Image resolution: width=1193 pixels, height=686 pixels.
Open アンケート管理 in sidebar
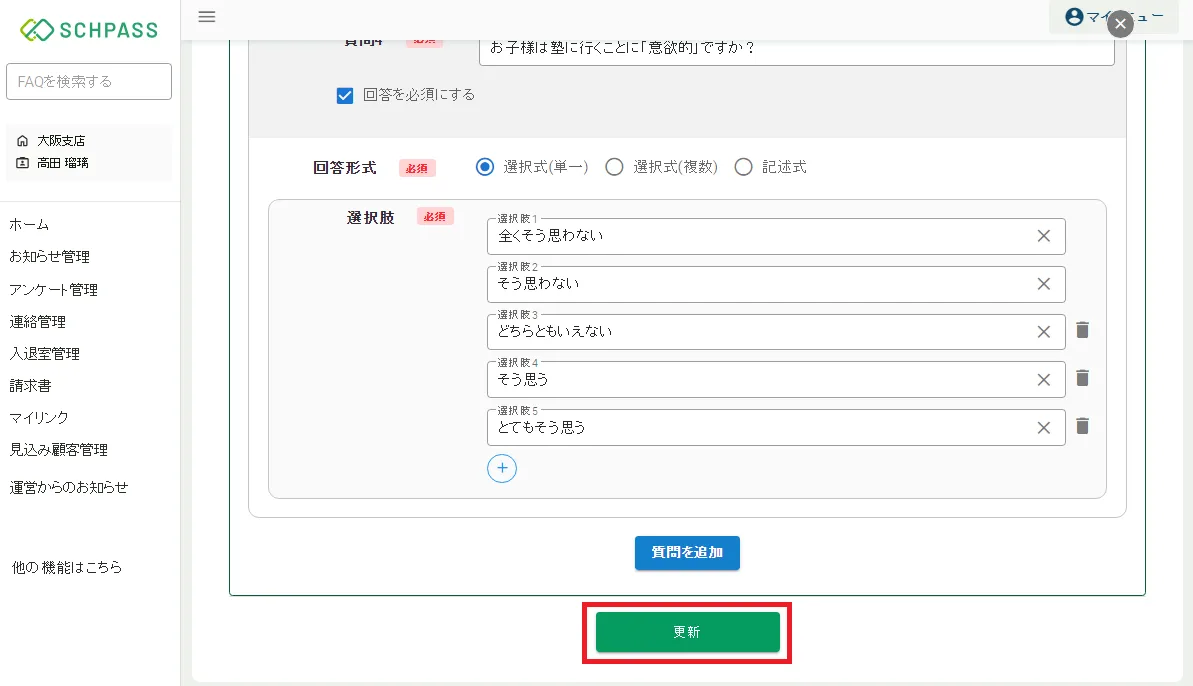(53, 290)
